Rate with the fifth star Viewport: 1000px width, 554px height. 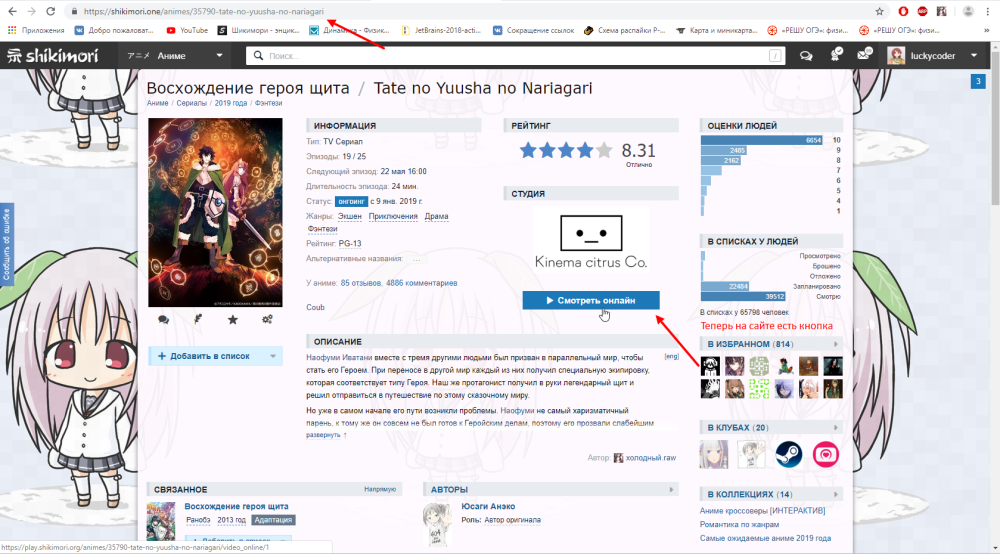point(604,150)
